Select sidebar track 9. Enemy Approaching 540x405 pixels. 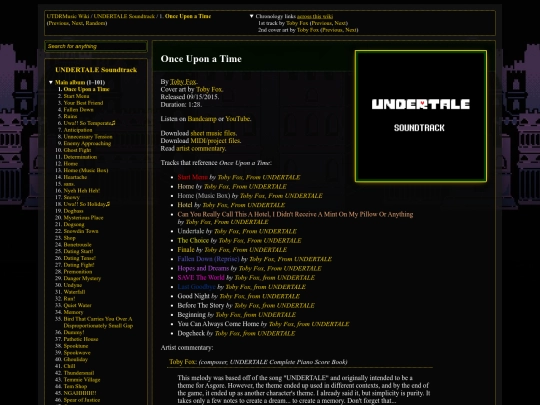[x=87, y=143]
